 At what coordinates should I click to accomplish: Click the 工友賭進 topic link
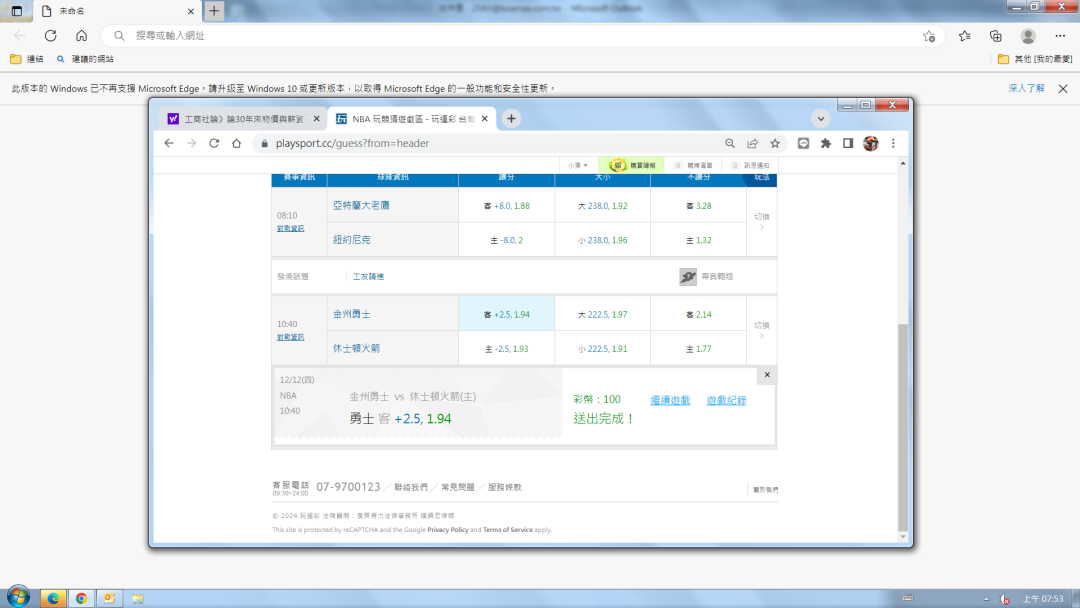coord(368,277)
